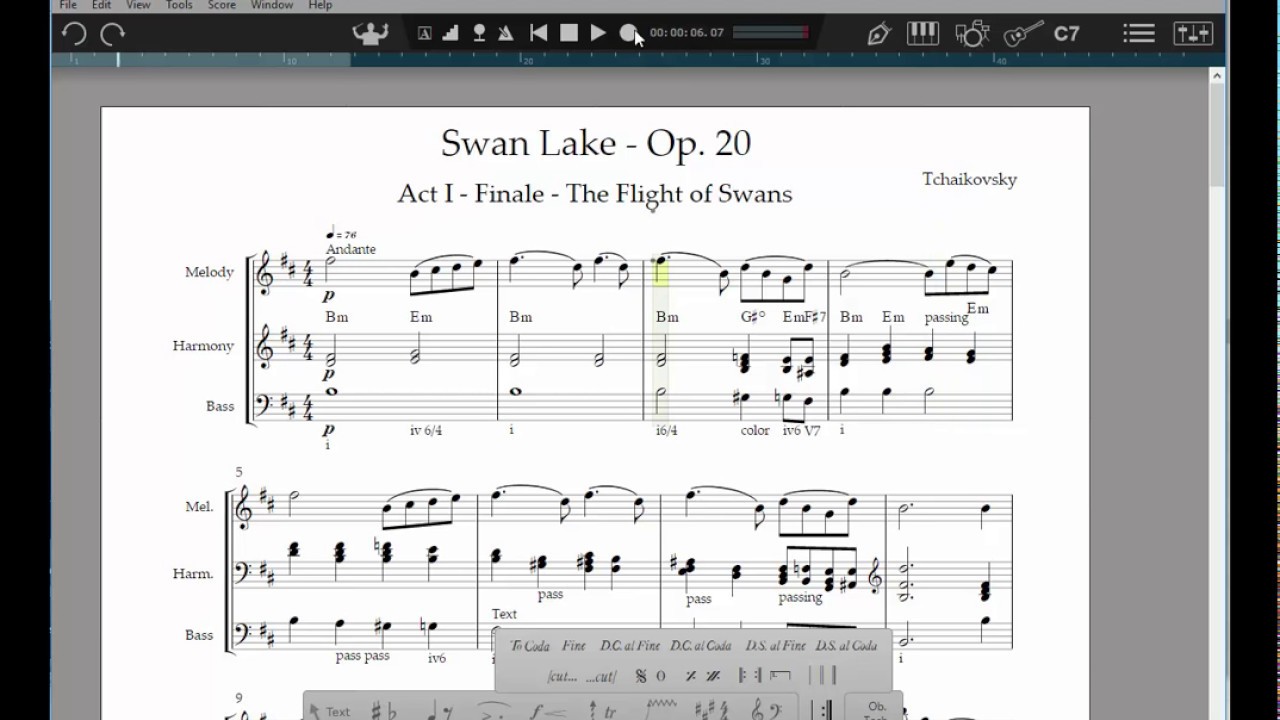Click the round Record button
Image resolution: width=1280 pixels, height=720 pixels.
628,33
